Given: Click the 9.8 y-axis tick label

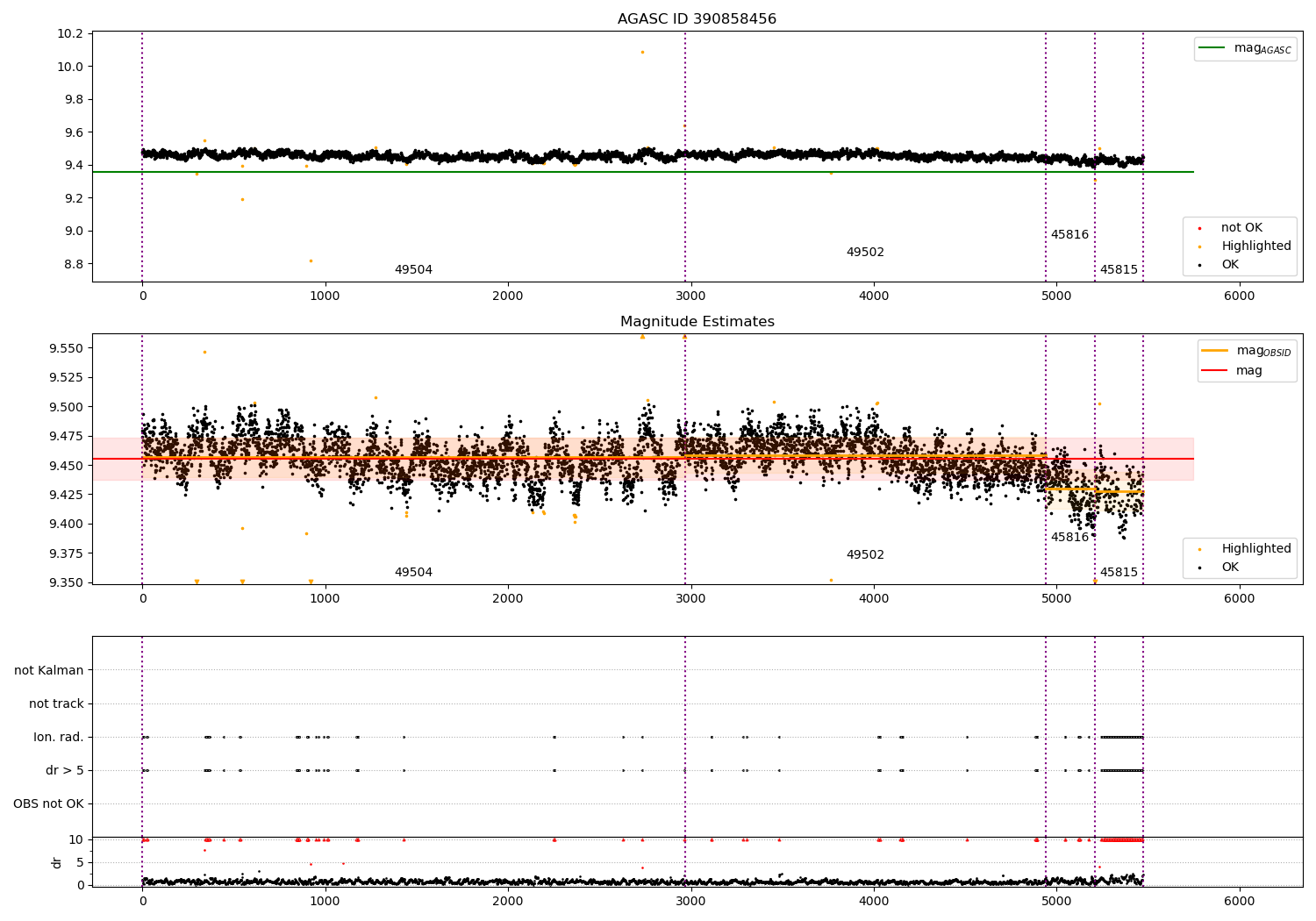Looking at the screenshot, I should pos(74,100).
